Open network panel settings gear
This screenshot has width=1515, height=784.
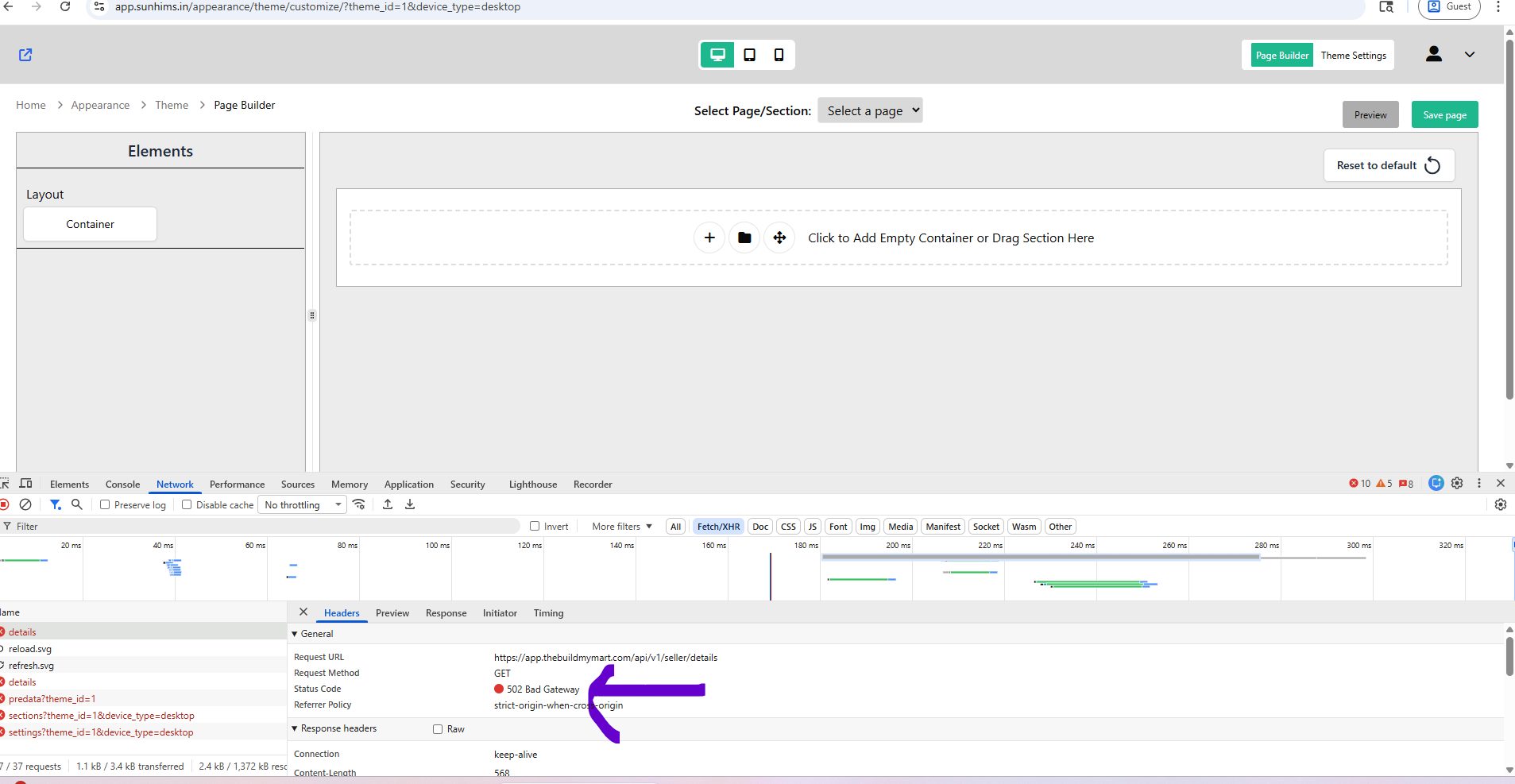click(1501, 504)
